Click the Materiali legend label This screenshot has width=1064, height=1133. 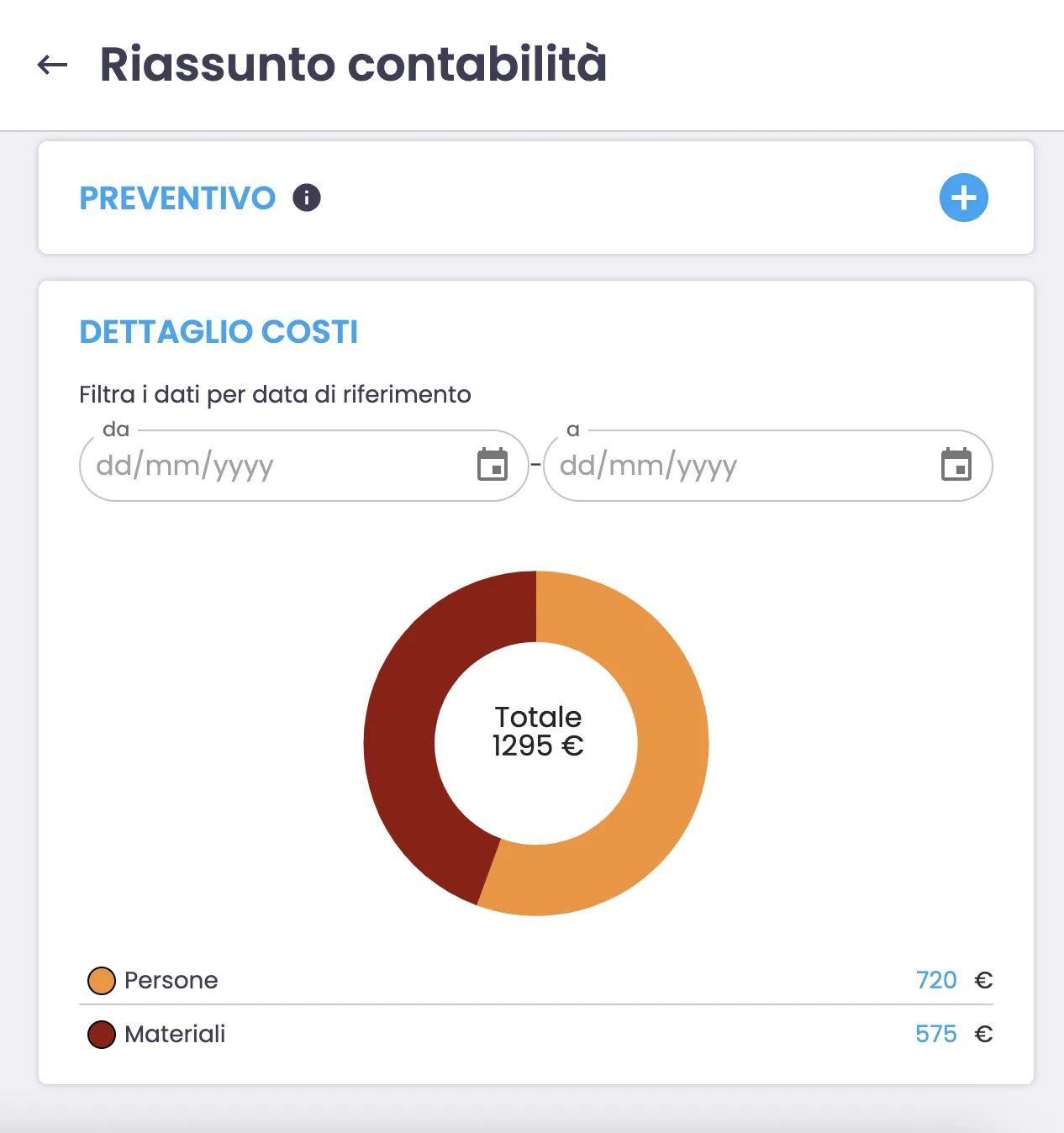pyautogui.click(x=175, y=1035)
